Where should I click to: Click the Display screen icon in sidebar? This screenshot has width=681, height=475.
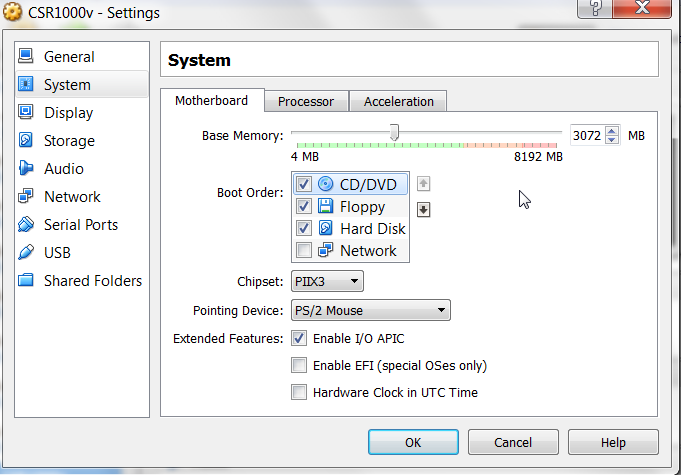coord(26,112)
